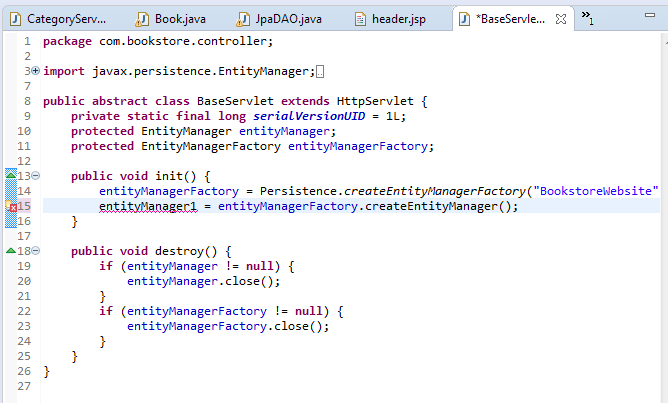
Task: Click the error quick-fix marker on line 15
Action: (x=11, y=206)
